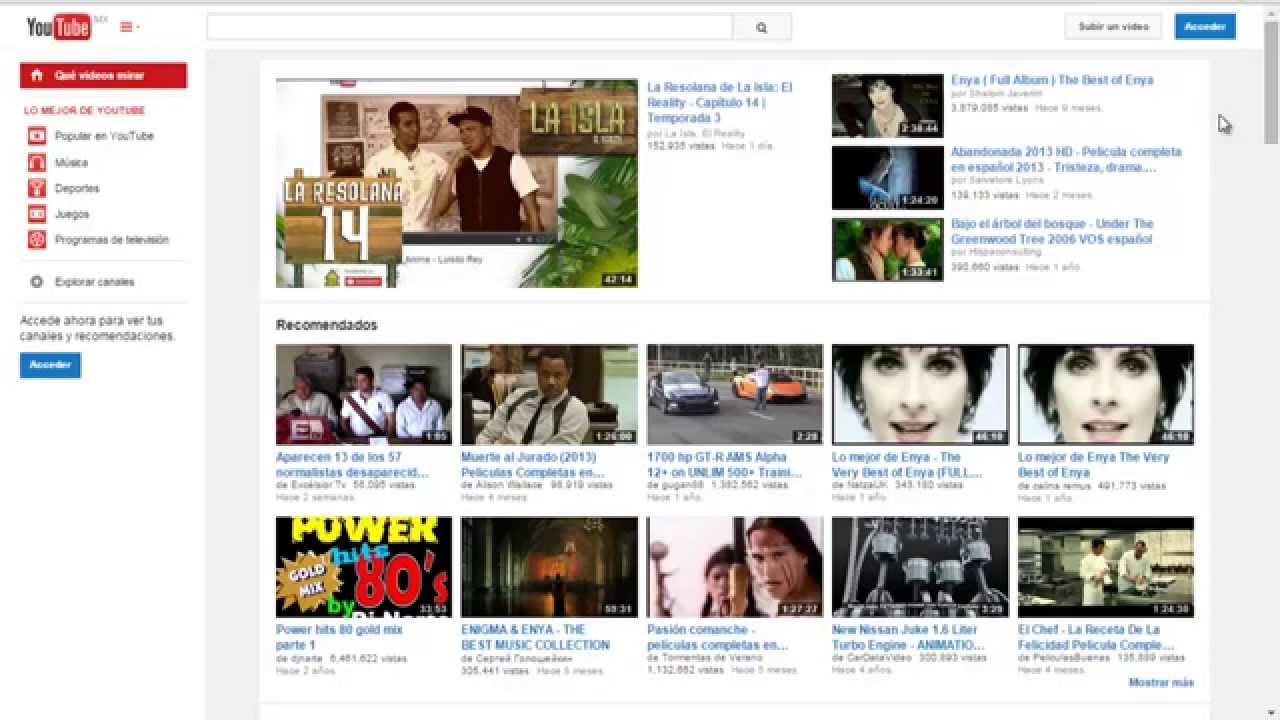Click the Explorar canales plus icon

(37, 282)
